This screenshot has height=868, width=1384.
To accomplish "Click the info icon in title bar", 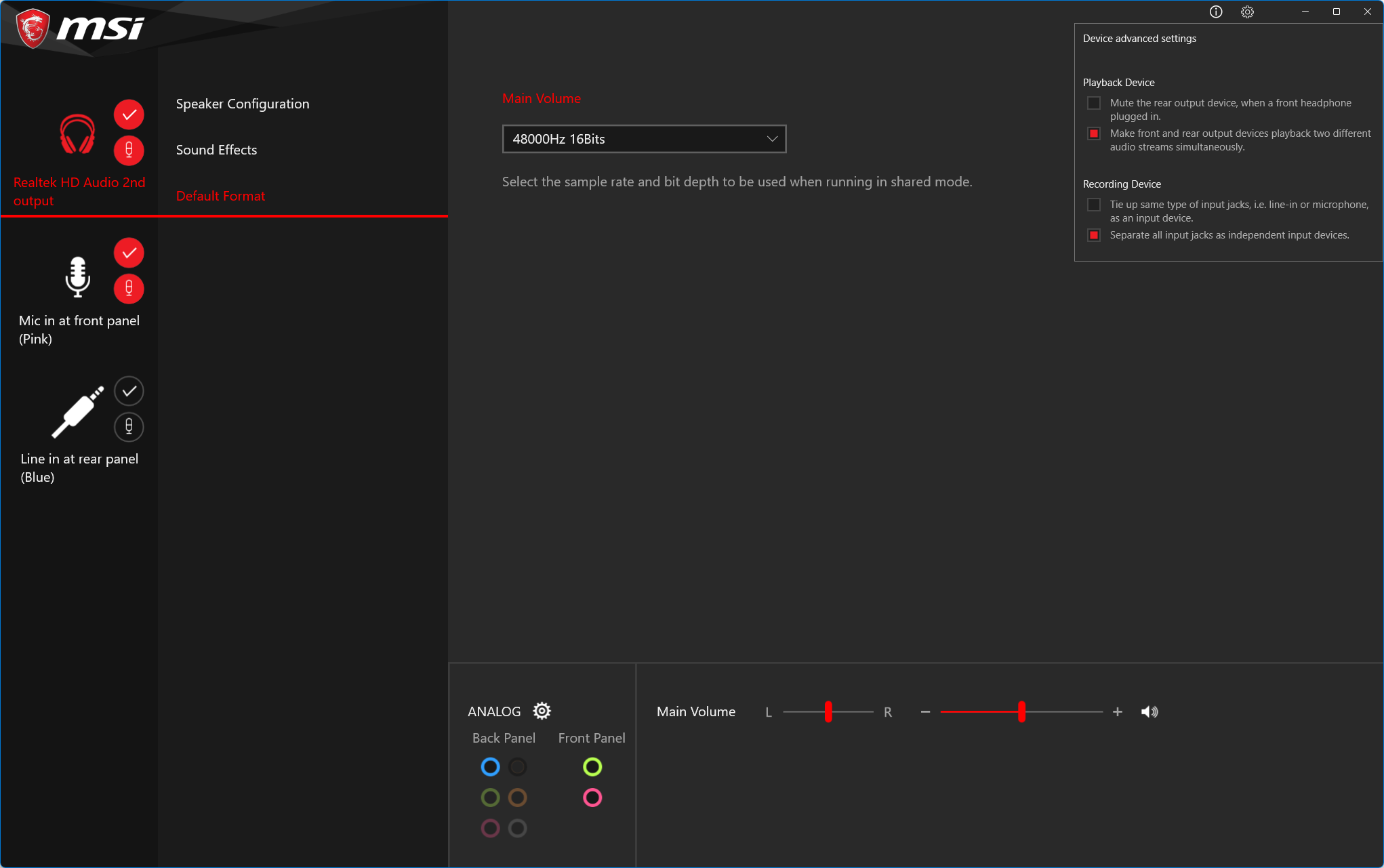I will click(1216, 12).
